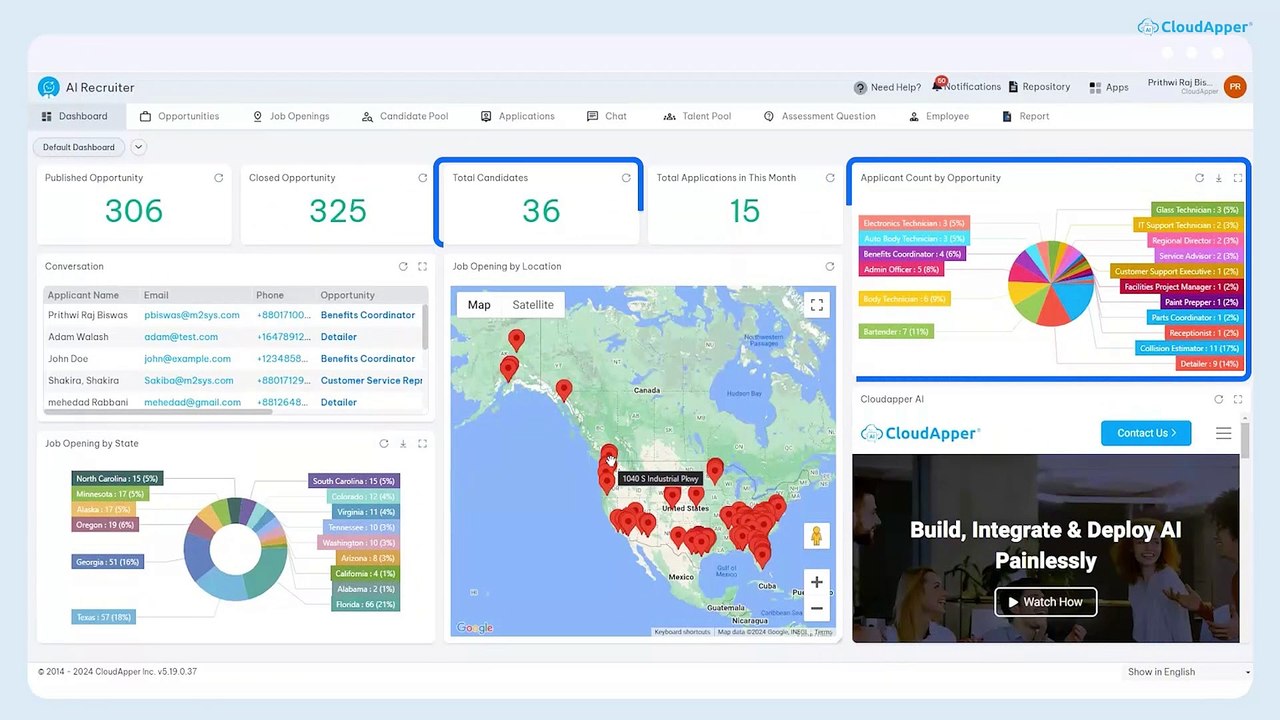Viewport: 1280px width, 720px height.
Task: Open the Report tab
Action: (x=1026, y=116)
